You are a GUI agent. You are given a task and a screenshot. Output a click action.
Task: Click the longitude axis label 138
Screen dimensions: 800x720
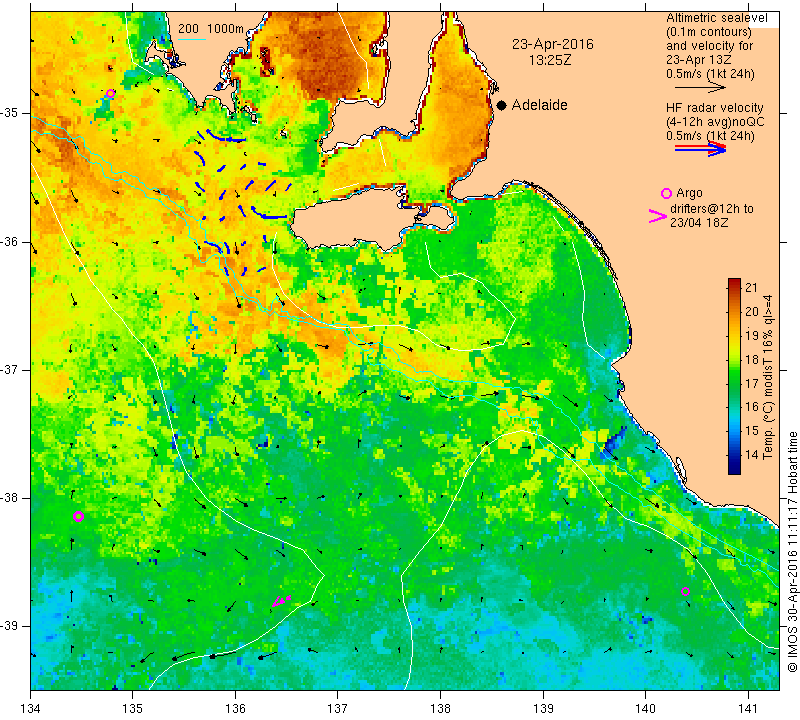pos(440,708)
